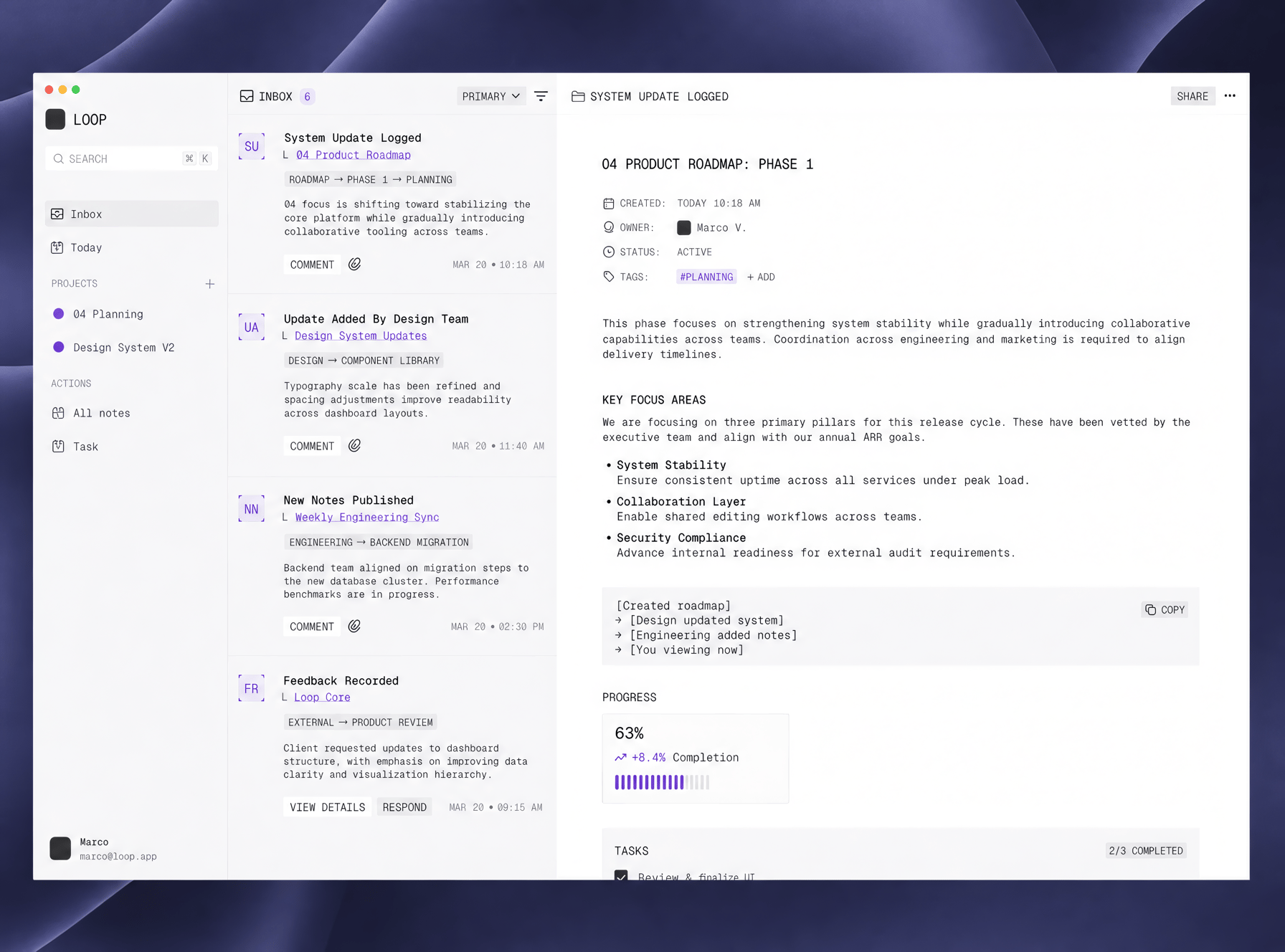Open the 04 Product Roadmap link
The image size is (1285, 952).
tap(354, 155)
